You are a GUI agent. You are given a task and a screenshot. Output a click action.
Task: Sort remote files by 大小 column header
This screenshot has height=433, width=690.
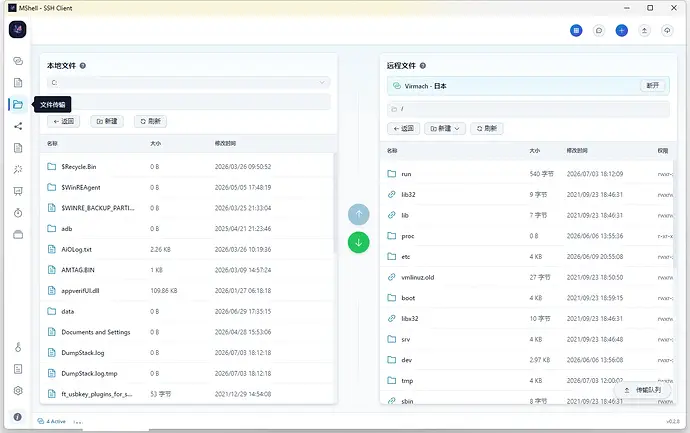[x=535, y=150]
